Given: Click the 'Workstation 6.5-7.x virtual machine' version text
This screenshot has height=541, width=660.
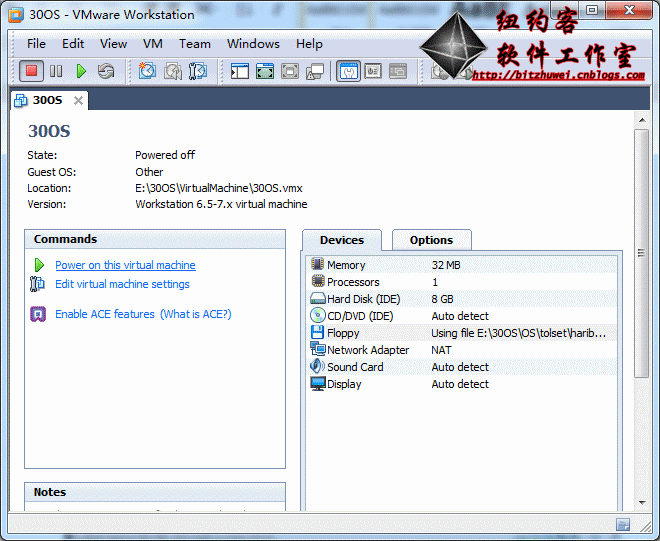Looking at the screenshot, I should click(x=221, y=204).
